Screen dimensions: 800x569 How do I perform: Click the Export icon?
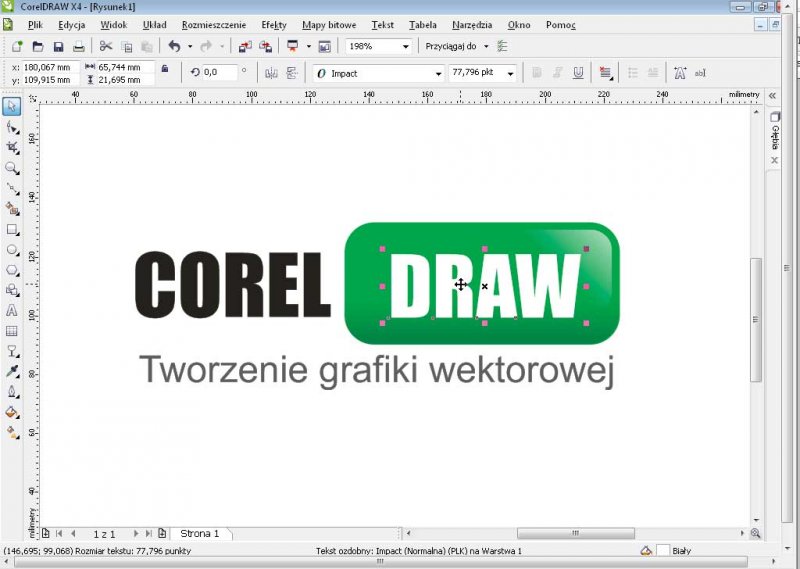click(265, 46)
